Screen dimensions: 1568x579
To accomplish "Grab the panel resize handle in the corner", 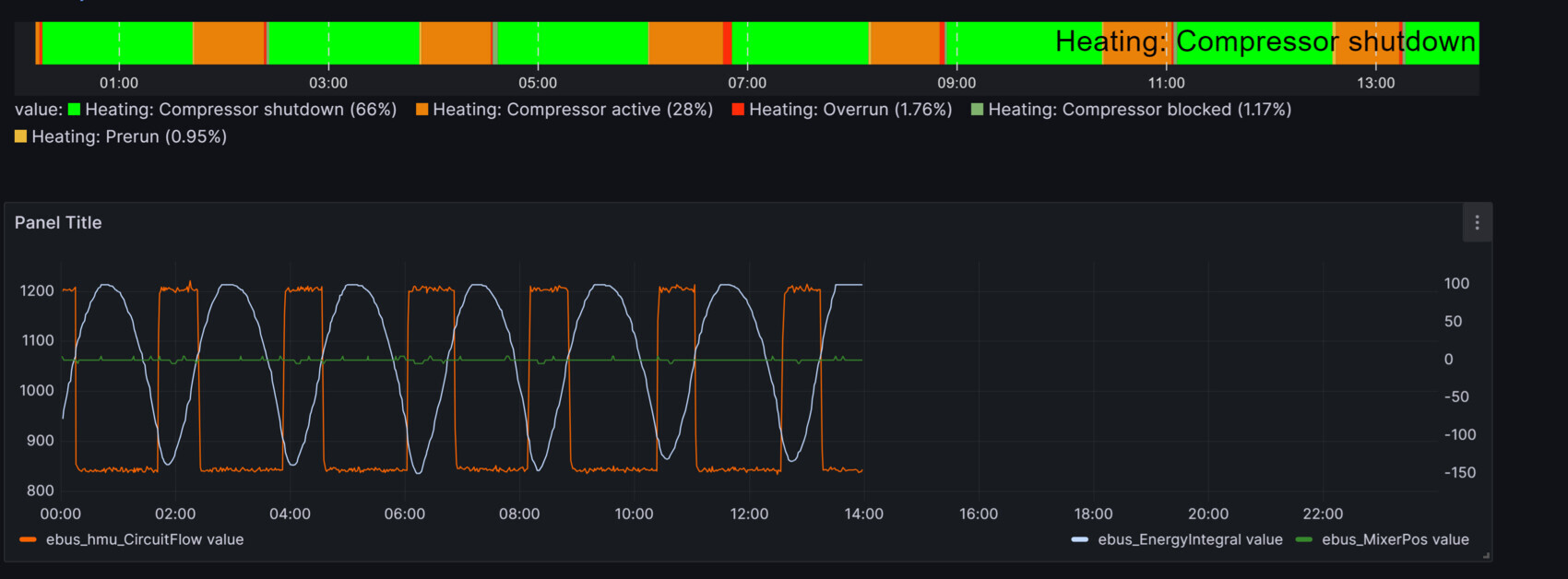I will tap(1485, 555).
